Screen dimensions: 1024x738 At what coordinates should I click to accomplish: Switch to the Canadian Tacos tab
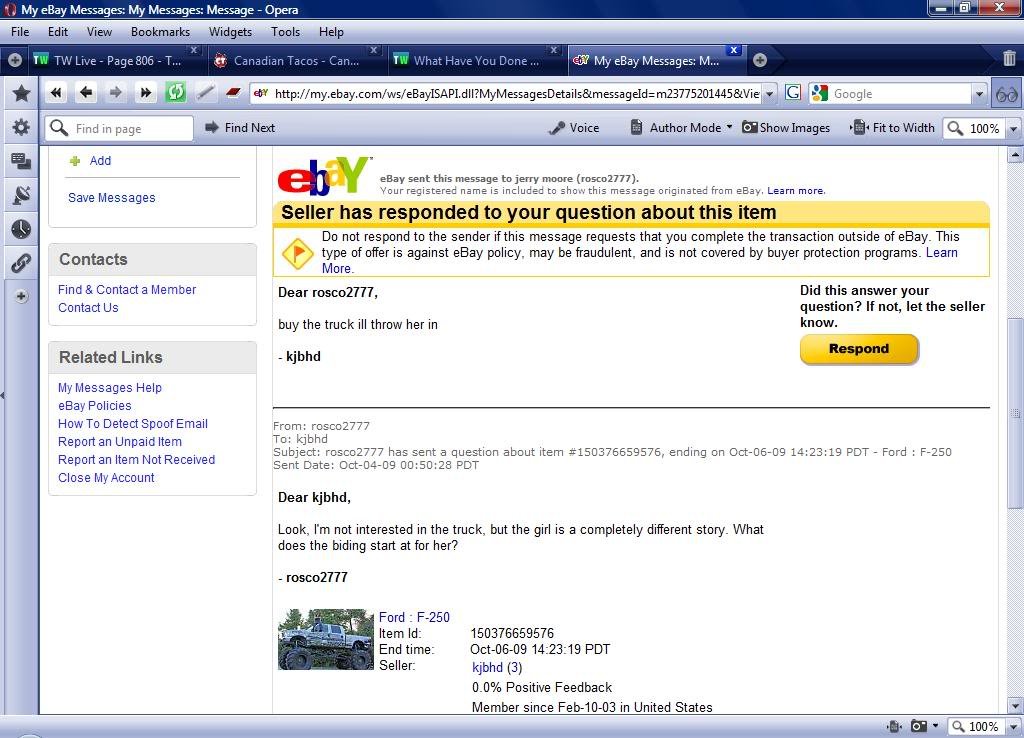[x=296, y=61]
